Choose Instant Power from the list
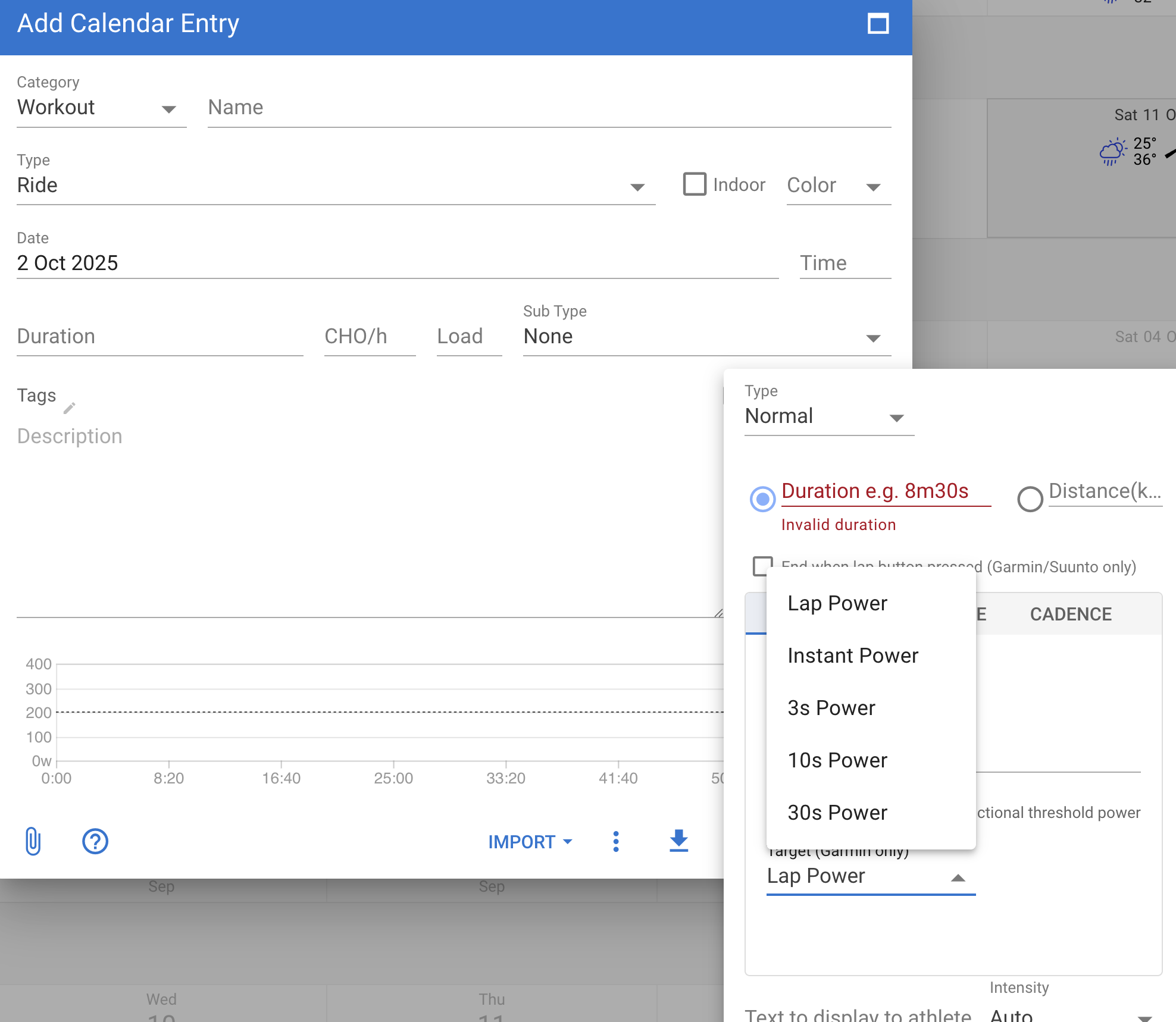Image resolution: width=1176 pixels, height=1022 pixels. coord(852,656)
